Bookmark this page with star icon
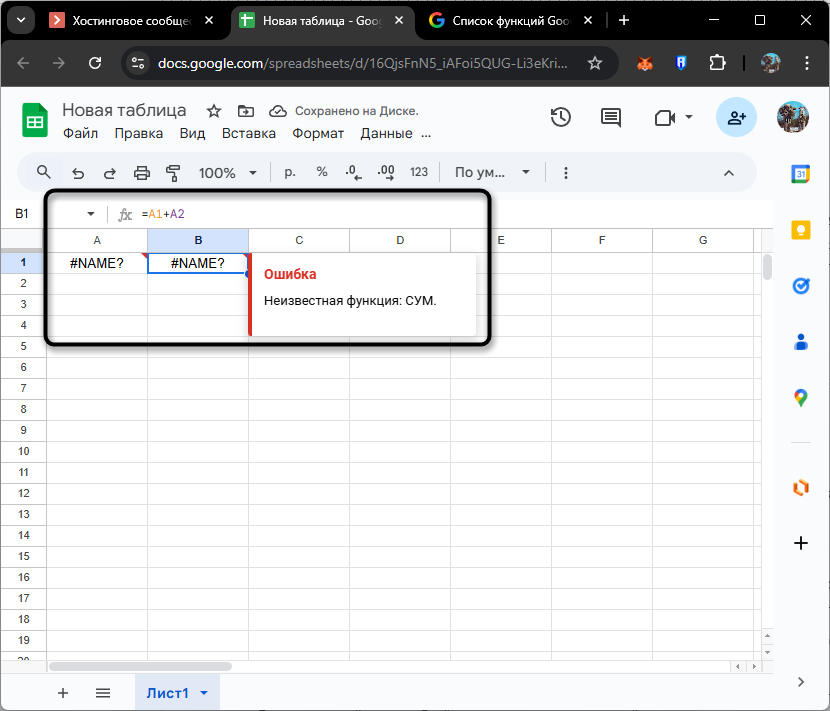 click(x=595, y=64)
